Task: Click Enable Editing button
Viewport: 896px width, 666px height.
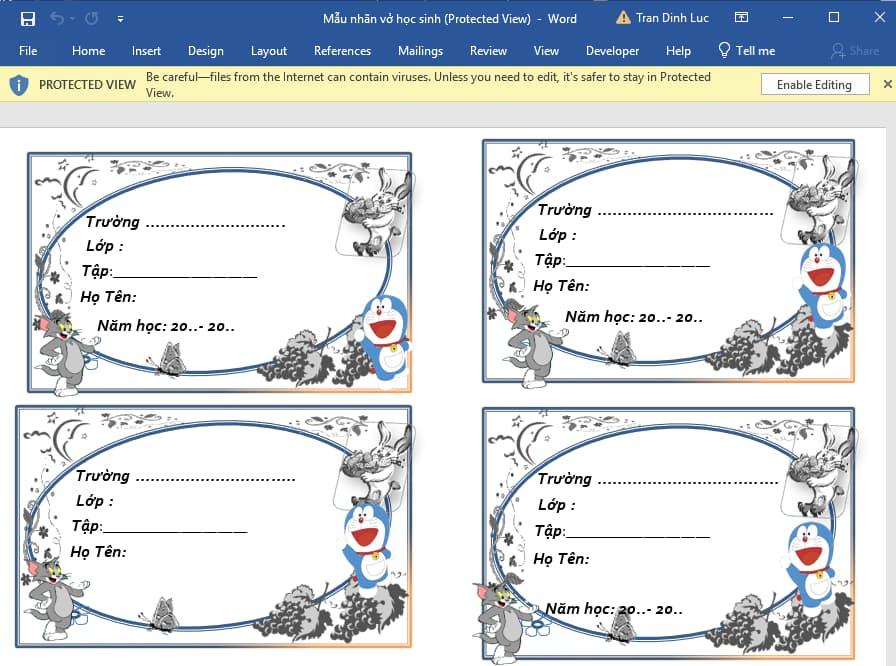Action: [x=814, y=85]
